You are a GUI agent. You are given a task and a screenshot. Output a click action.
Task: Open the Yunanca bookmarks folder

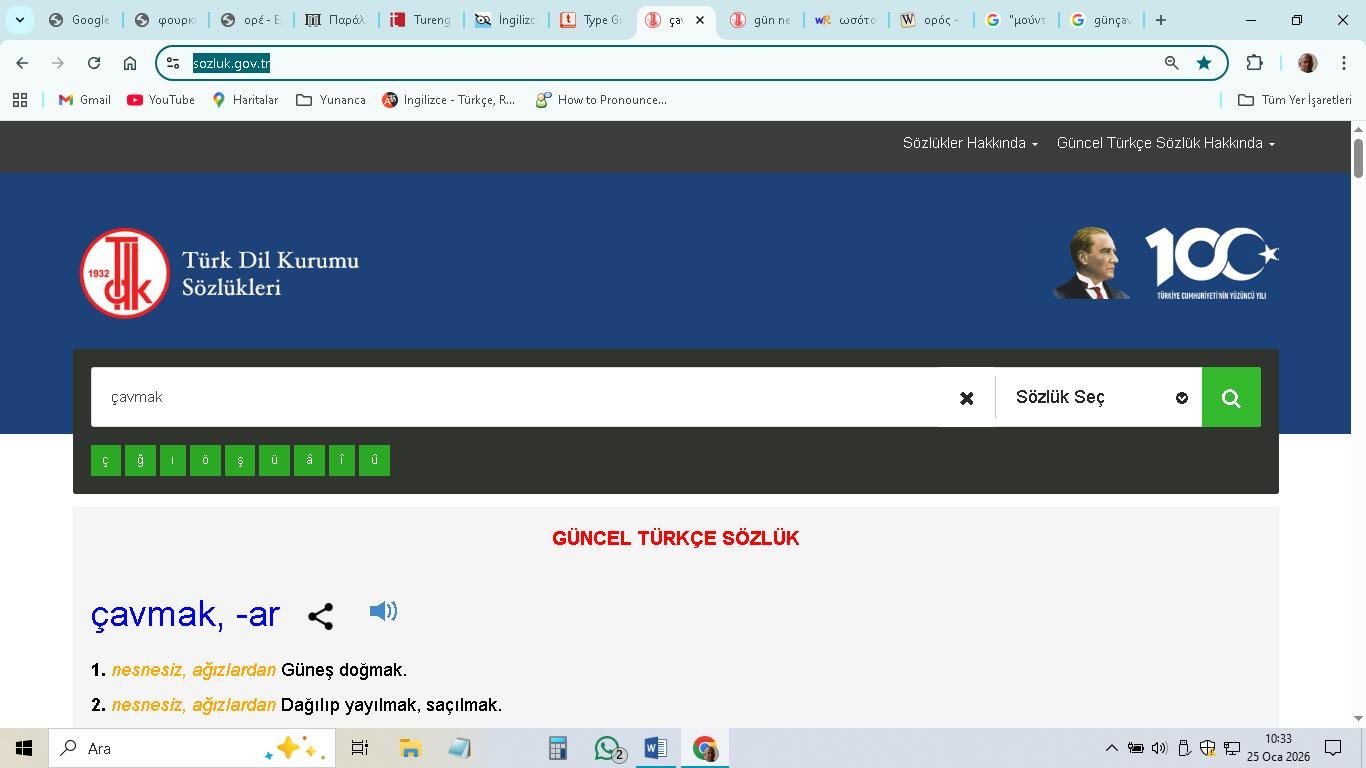[331, 100]
